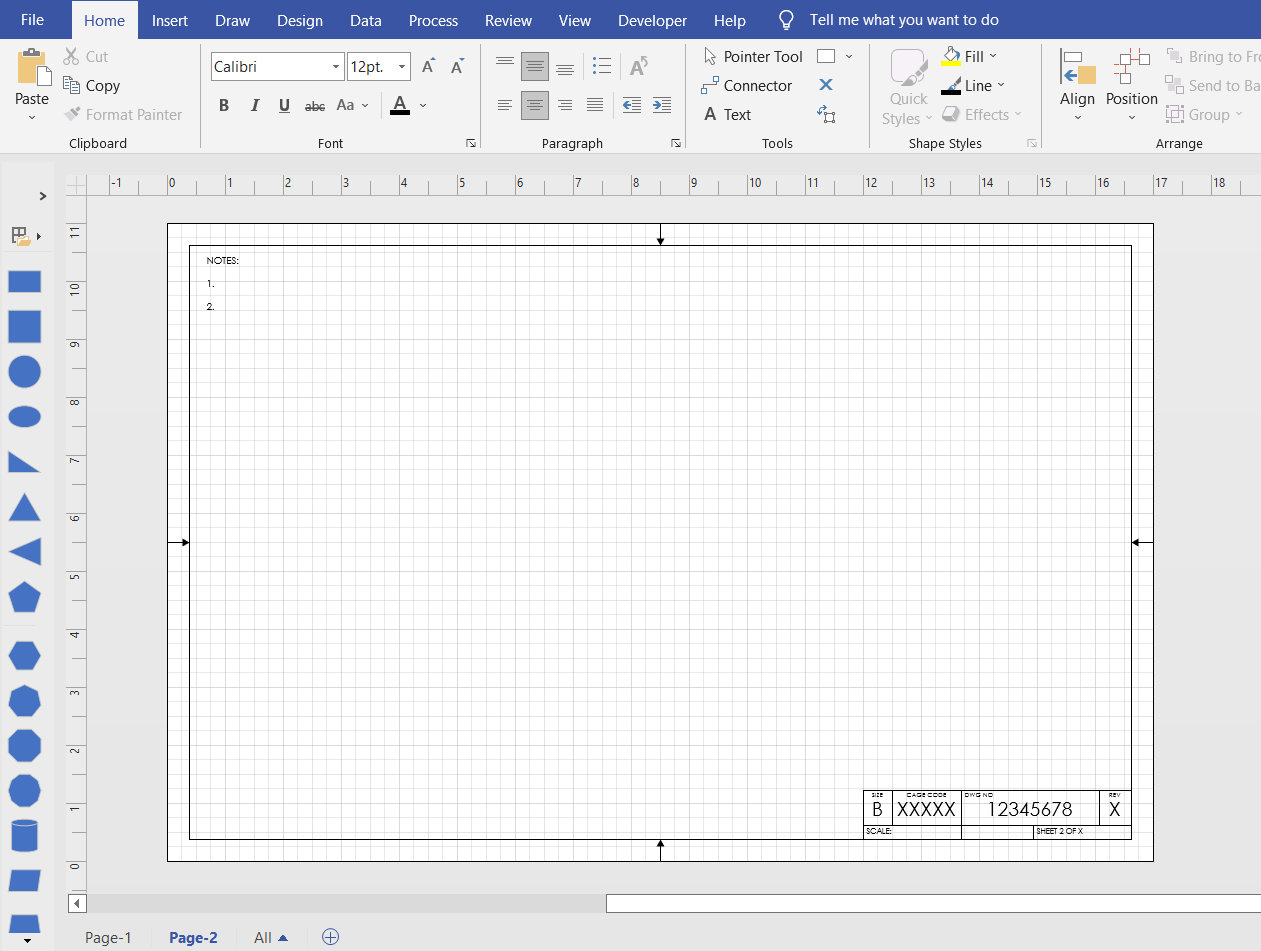
Task: Click the font color swatch
Action: tap(400, 105)
